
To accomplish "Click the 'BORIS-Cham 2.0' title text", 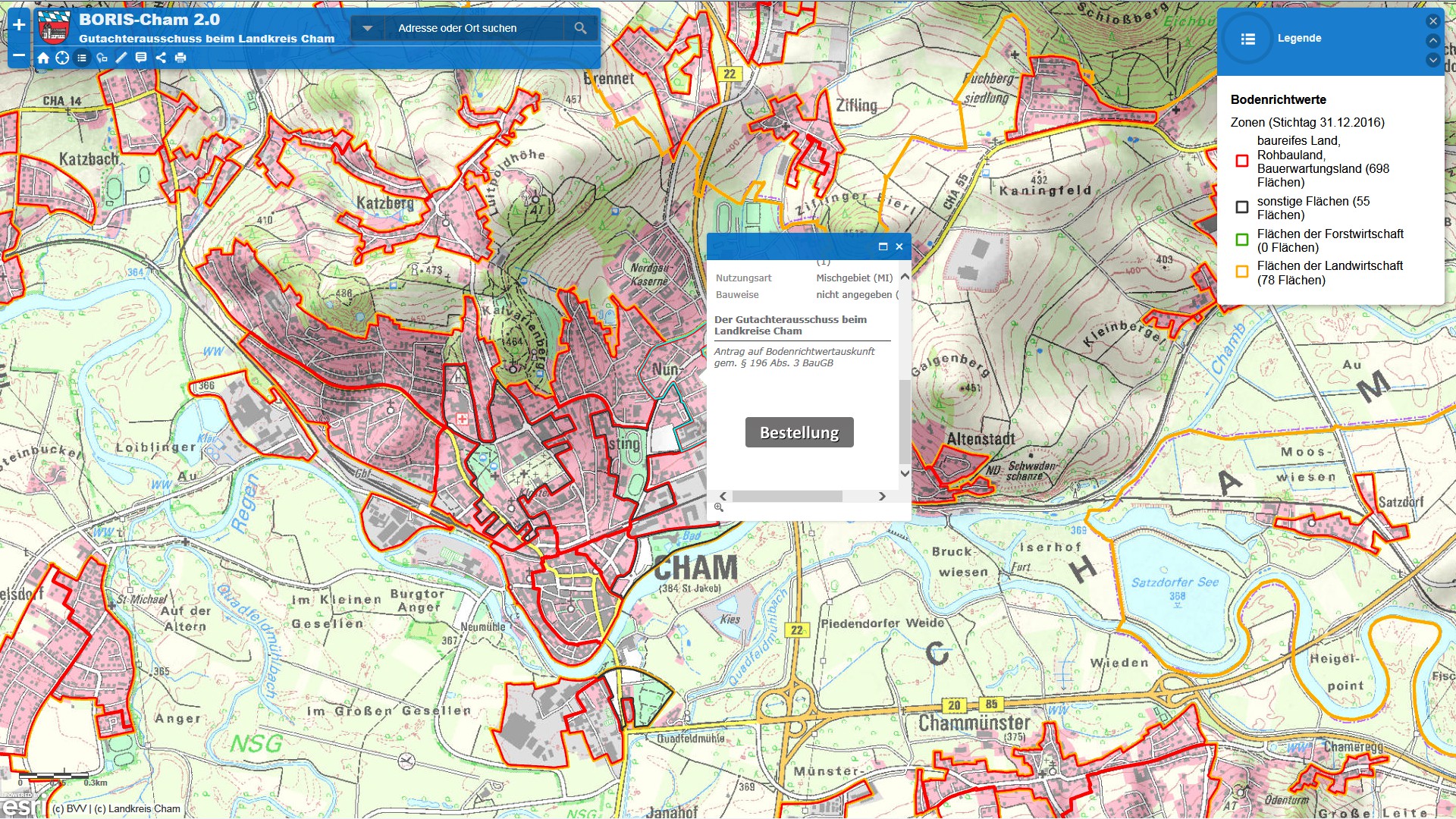I will [x=149, y=20].
